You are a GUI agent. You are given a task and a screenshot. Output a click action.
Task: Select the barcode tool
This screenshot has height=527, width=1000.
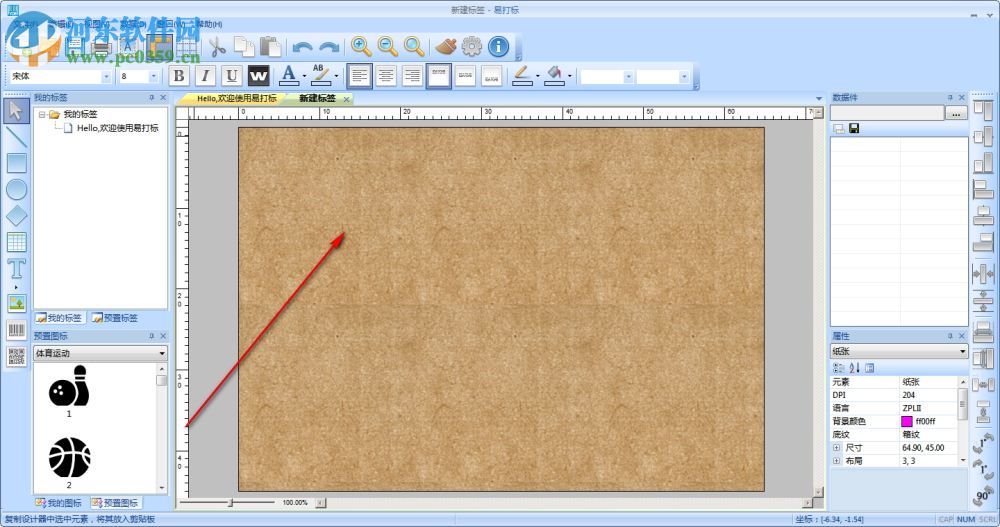point(17,330)
